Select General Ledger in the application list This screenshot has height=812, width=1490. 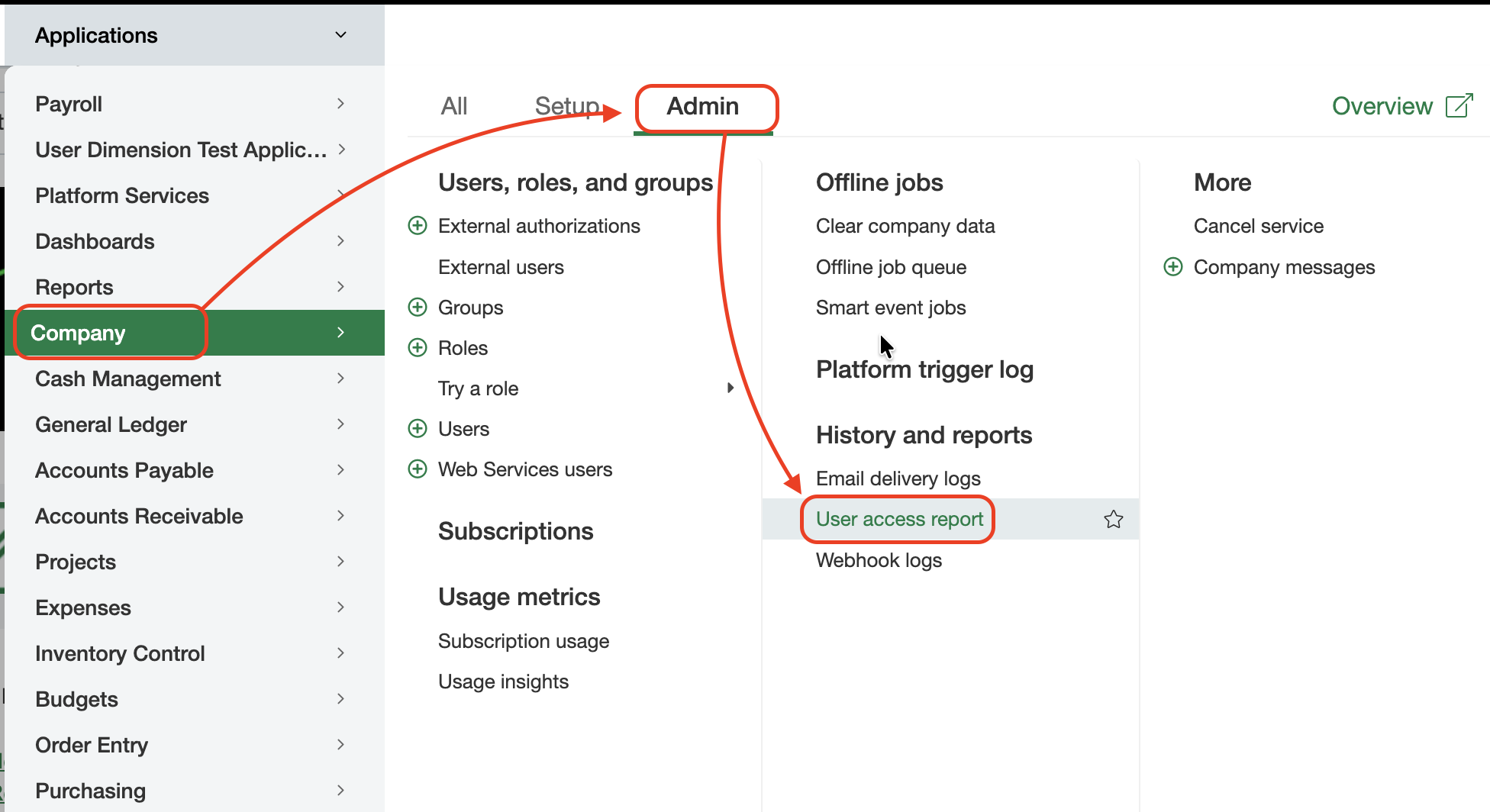(x=111, y=424)
